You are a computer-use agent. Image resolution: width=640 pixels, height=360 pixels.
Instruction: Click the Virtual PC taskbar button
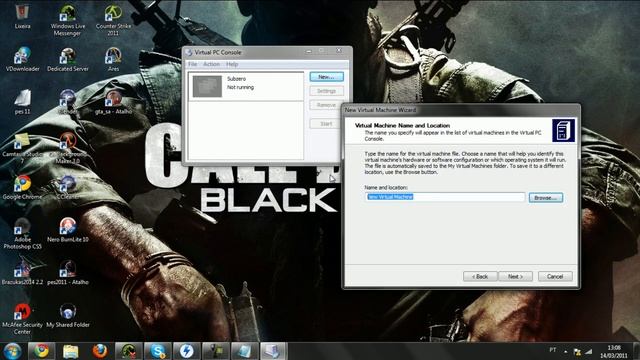[273, 351]
